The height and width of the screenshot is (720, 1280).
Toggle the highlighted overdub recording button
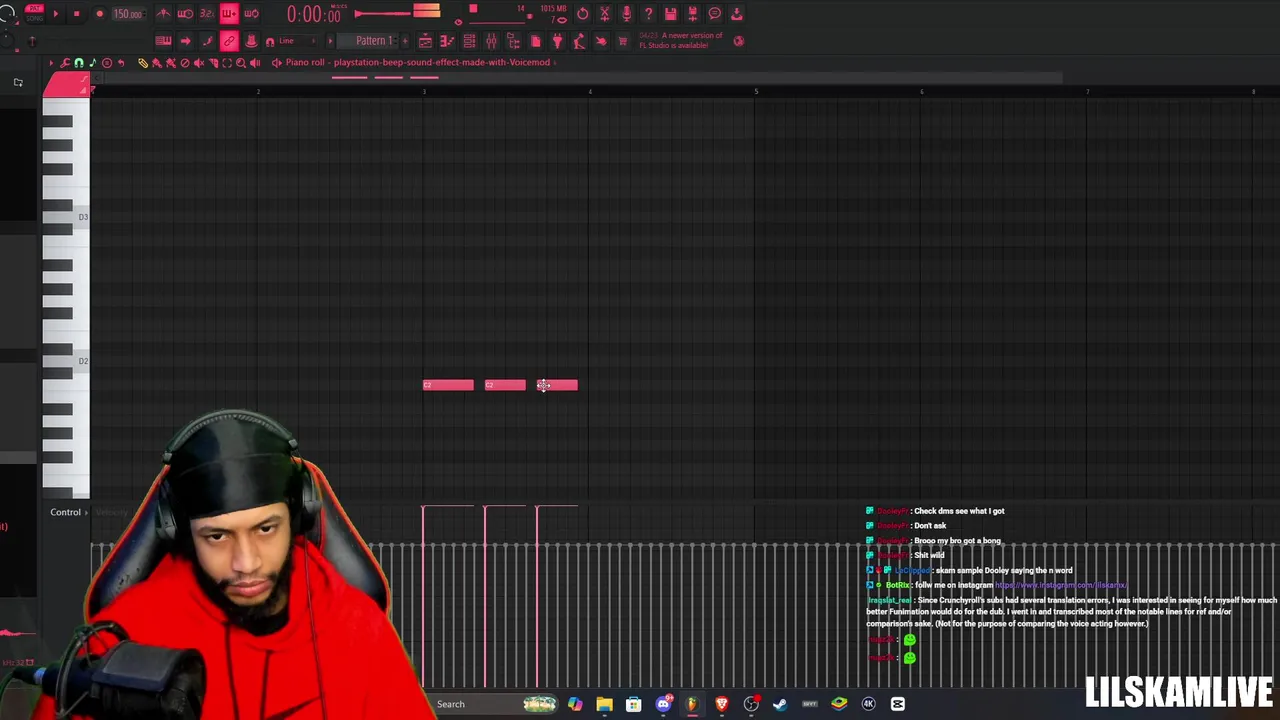(x=229, y=14)
